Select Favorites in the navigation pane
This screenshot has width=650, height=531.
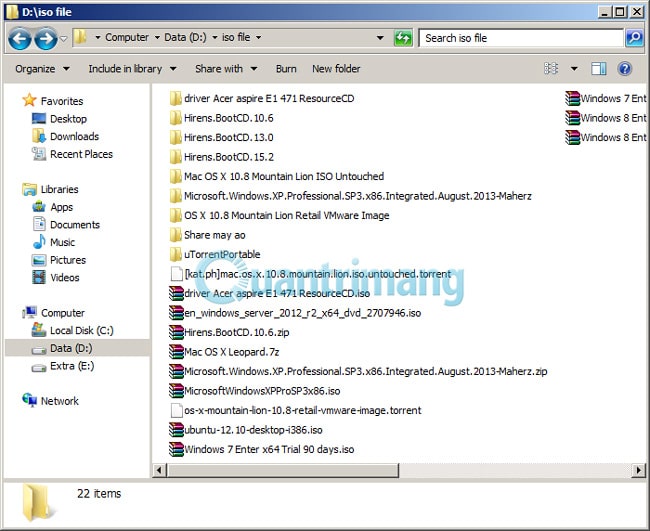pos(53,101)
